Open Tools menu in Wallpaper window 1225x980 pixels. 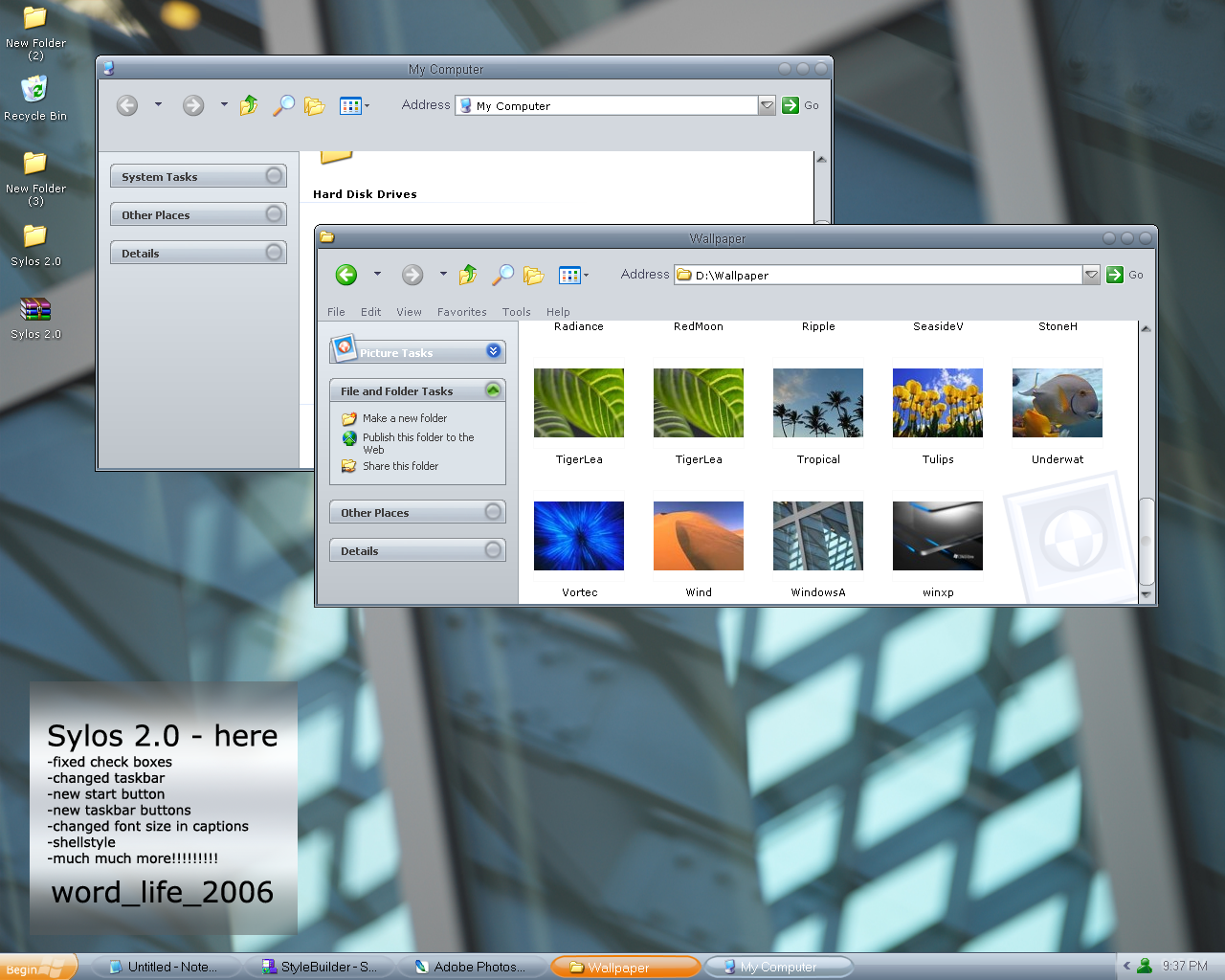517,312
